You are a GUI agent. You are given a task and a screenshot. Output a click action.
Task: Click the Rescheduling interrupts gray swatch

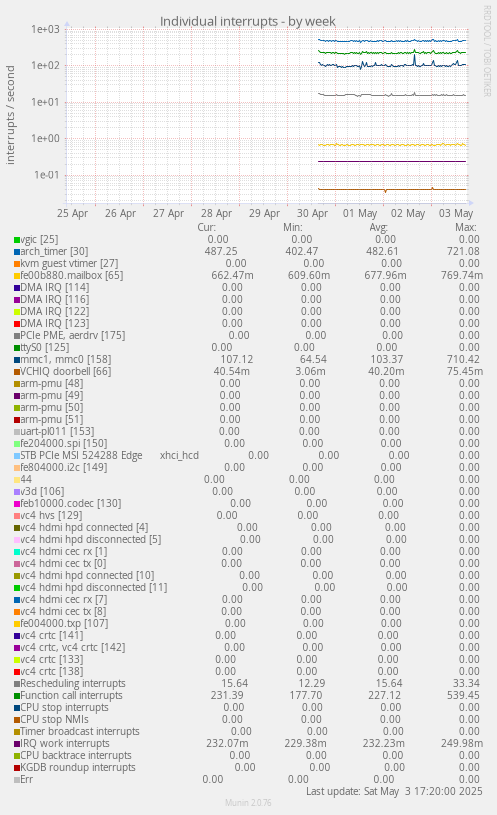(x=17, y=683)
